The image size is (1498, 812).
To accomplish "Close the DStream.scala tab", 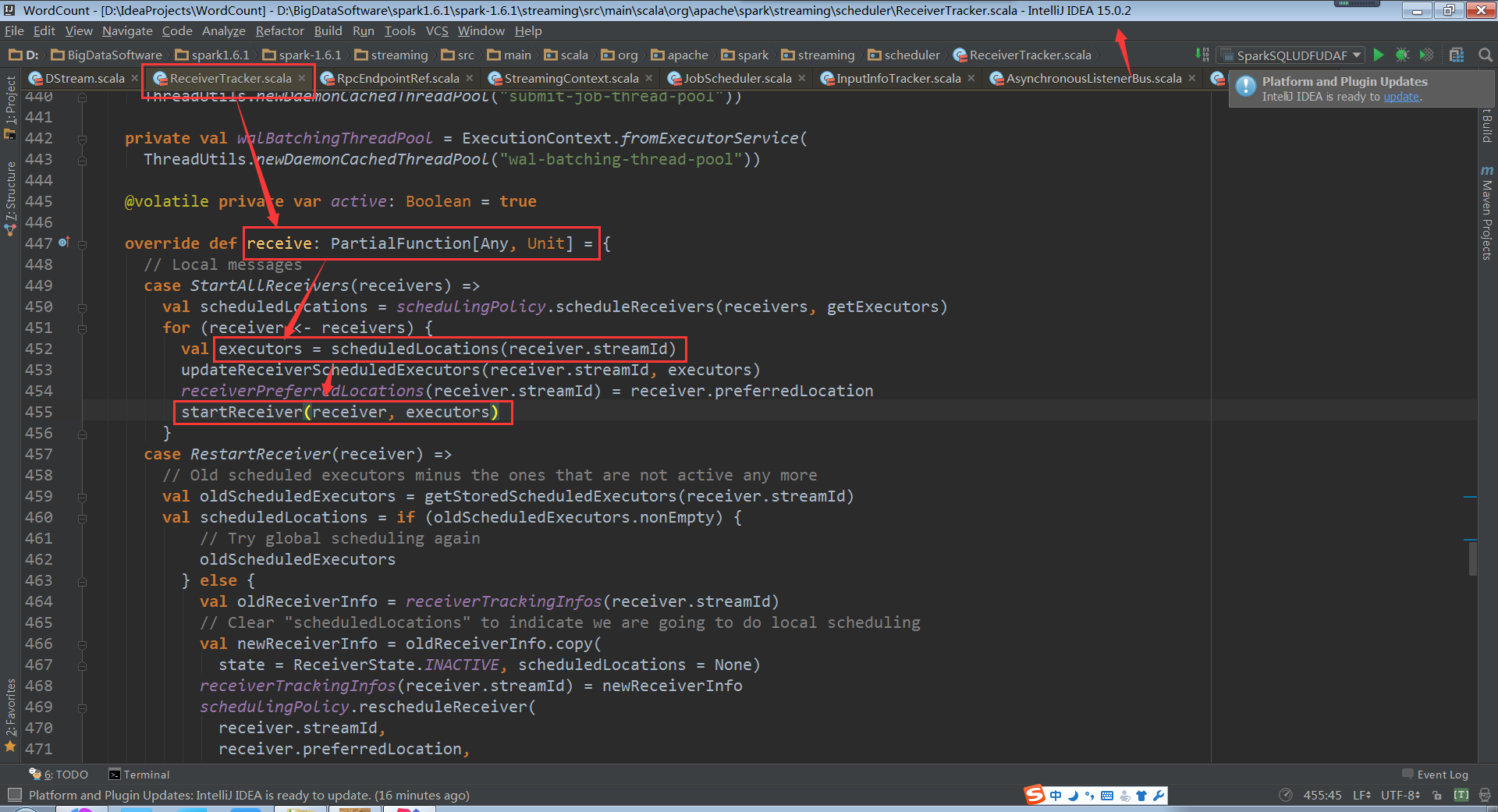I will pyautogui.click(x=134, y=78).
